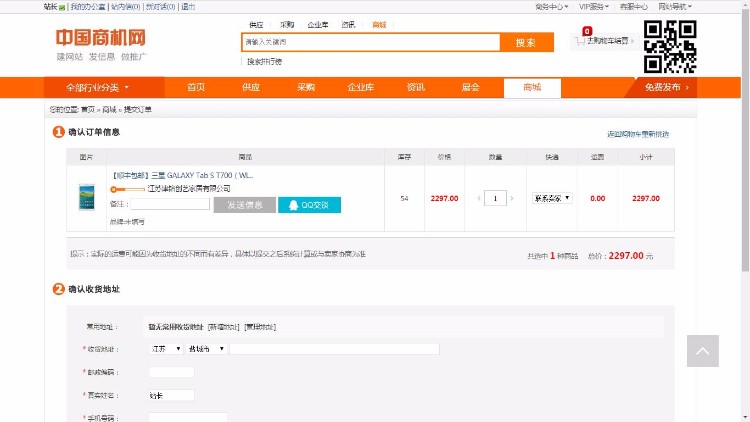Decrease quantity with left arrow

(479, 198)
